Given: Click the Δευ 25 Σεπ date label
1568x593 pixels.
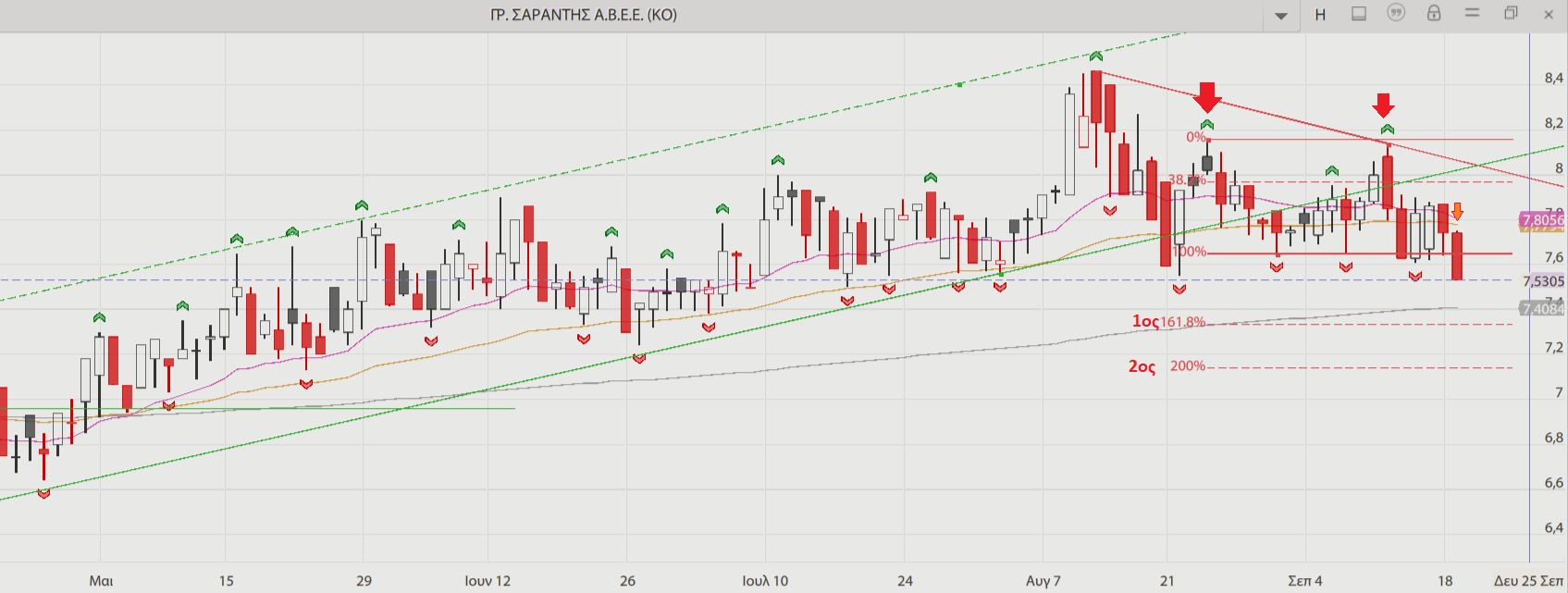Looking at the screenshot, I should [1528, 581].
